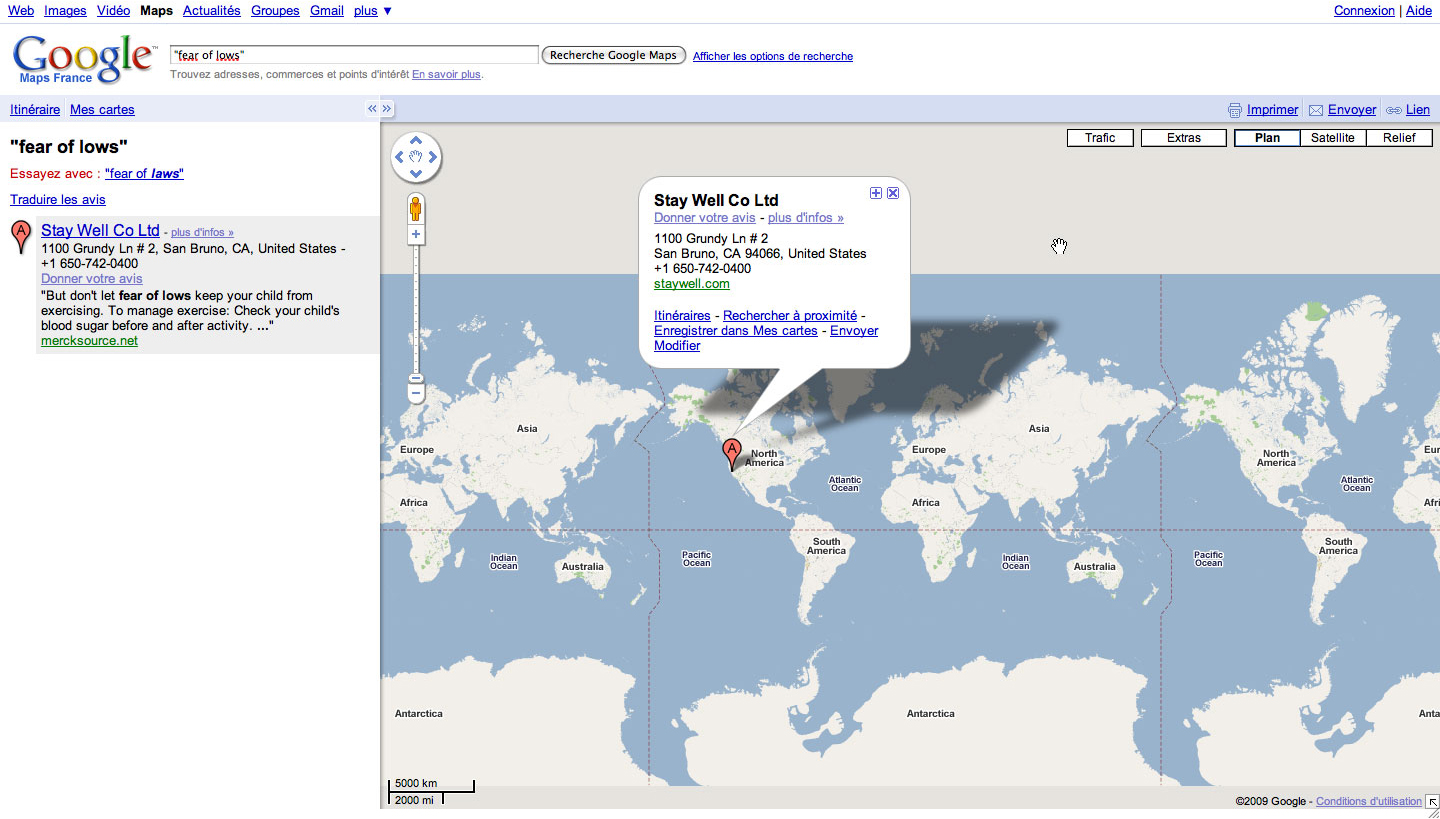Switch map view to Relief
This screenshot has height=819, width=1440.
point(1399,138)
